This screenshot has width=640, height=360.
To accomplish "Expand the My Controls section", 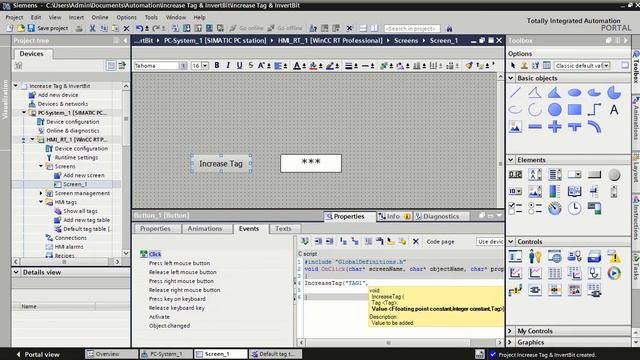I will pyautogui.click(x=511, y=331).
